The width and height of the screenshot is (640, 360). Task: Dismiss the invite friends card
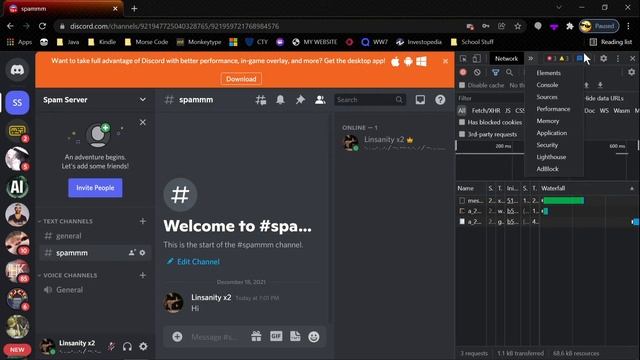coord(142,122)
